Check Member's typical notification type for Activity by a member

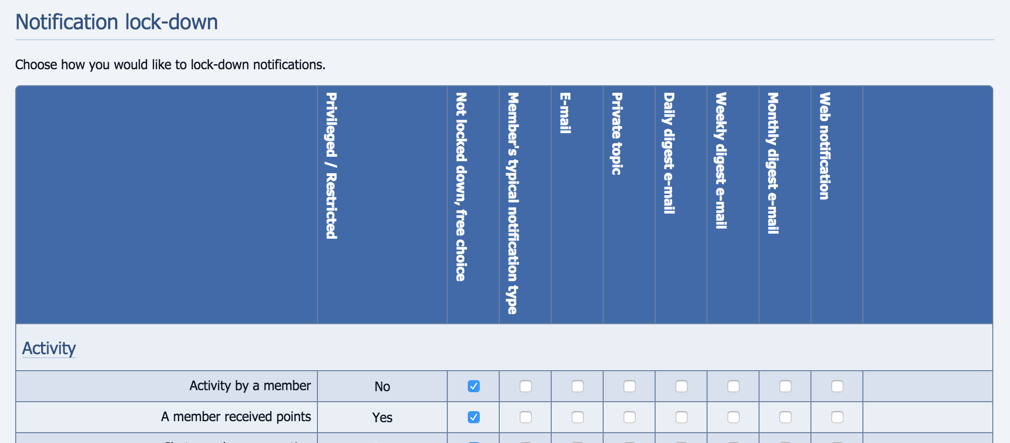pos(525,386)
